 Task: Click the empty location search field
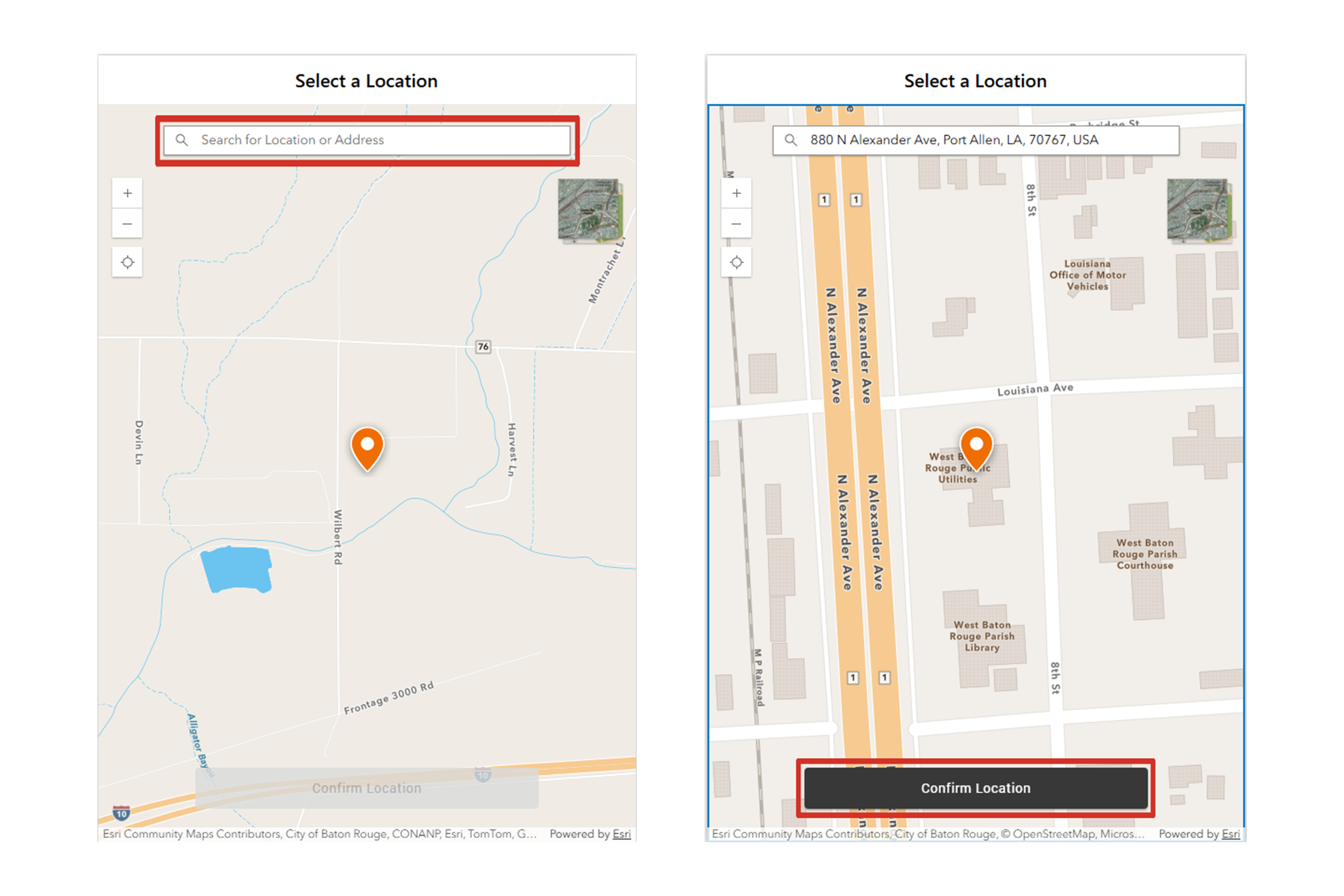(377, 140)
